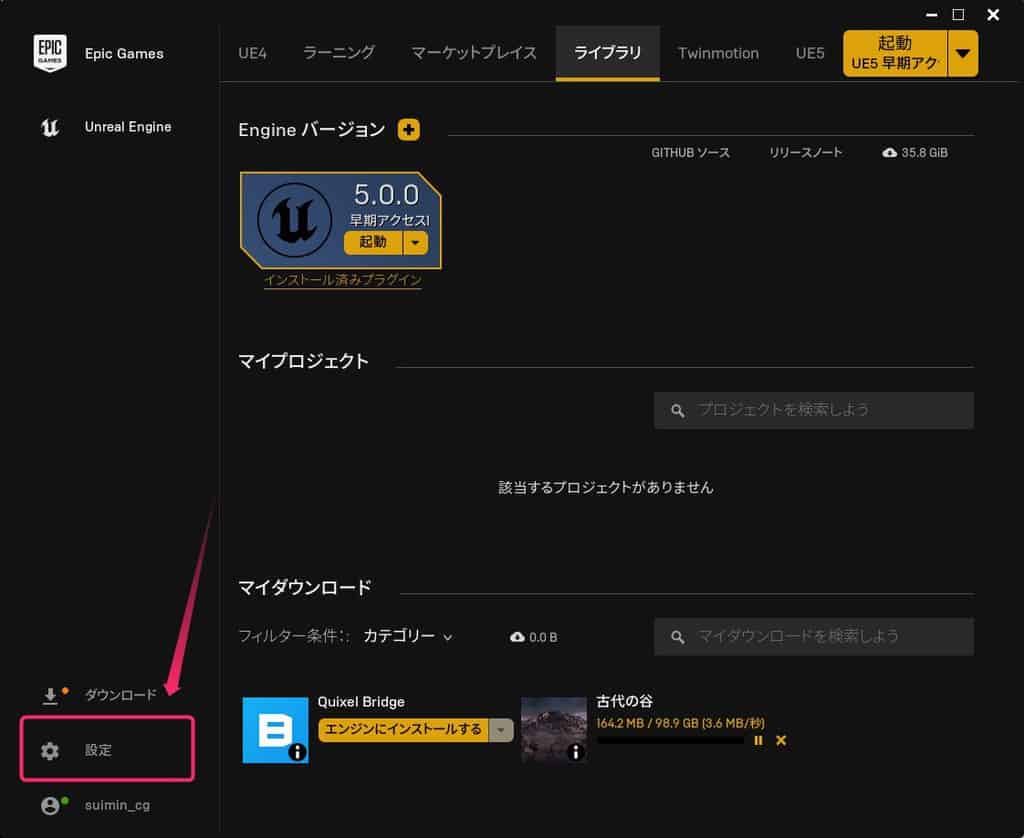
Task: Open options dropdown for engine 5.0.0
Action: tap(415, 242)
